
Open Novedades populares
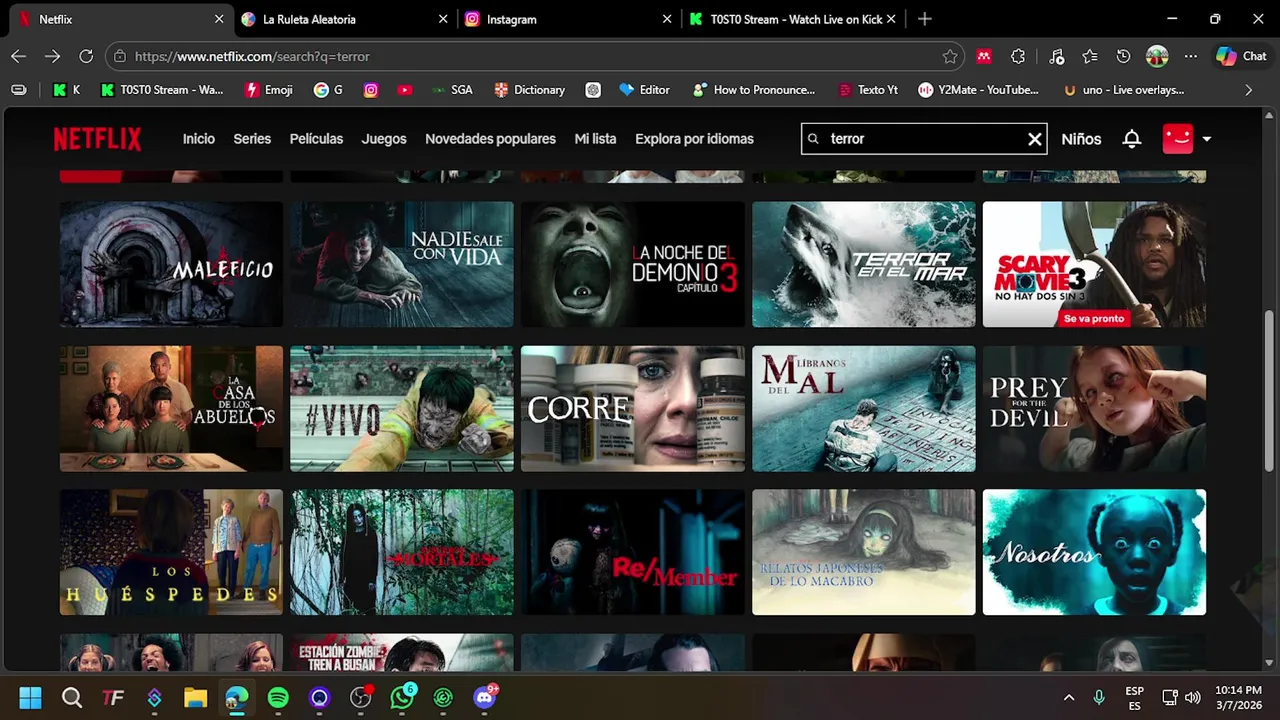490,139
